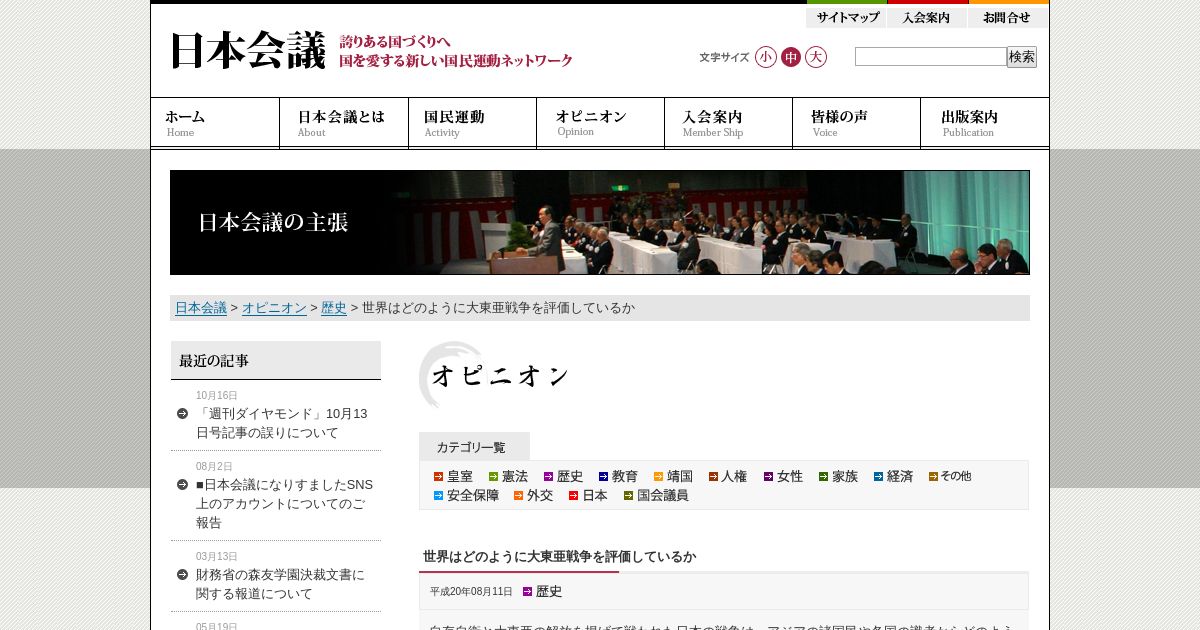1200x630 pixels.
Task: Click the icon next to 教育 category
Action: point(603,477)
